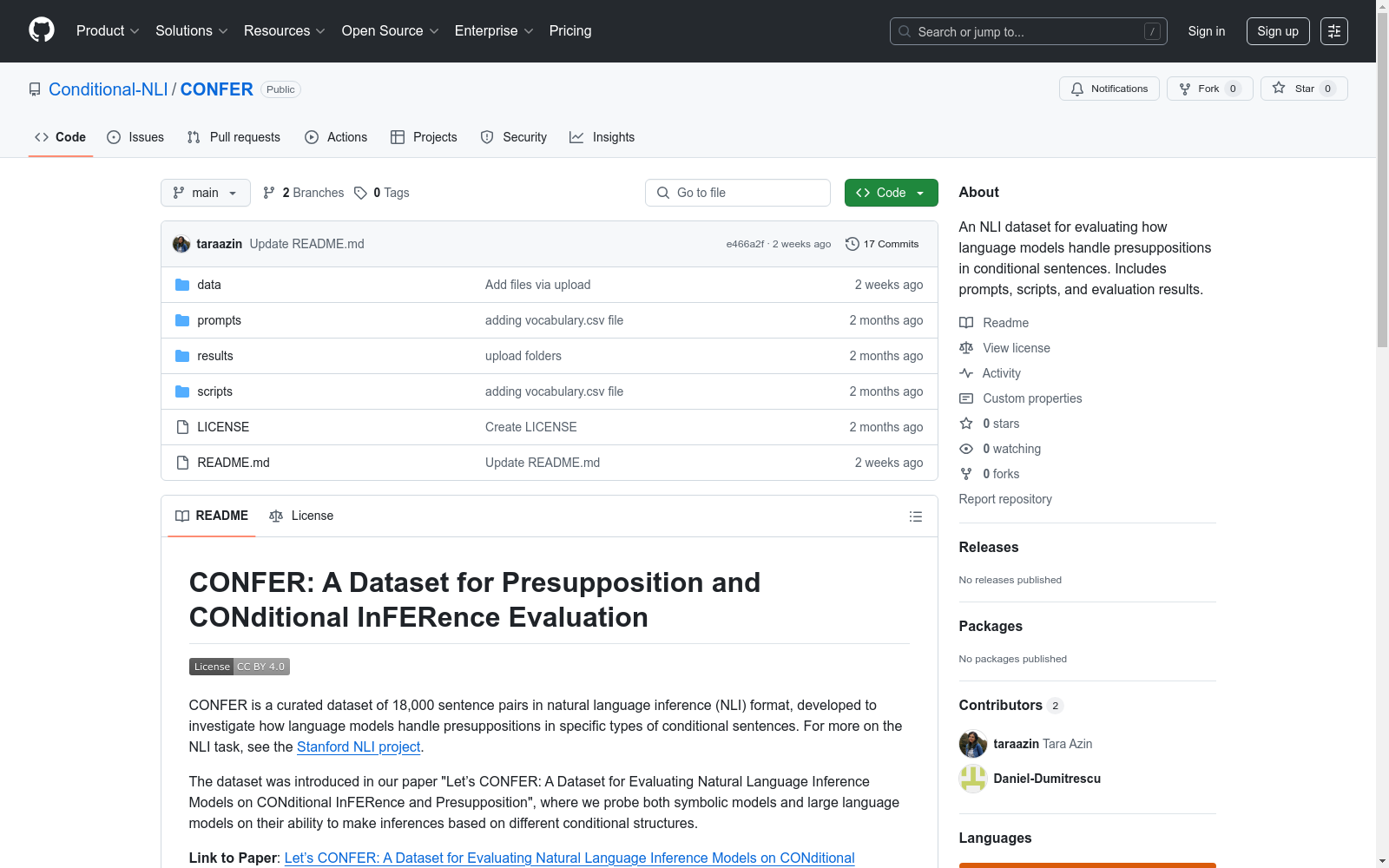Click the Sign in link

pyautogui.click(x=1207, y=31)
